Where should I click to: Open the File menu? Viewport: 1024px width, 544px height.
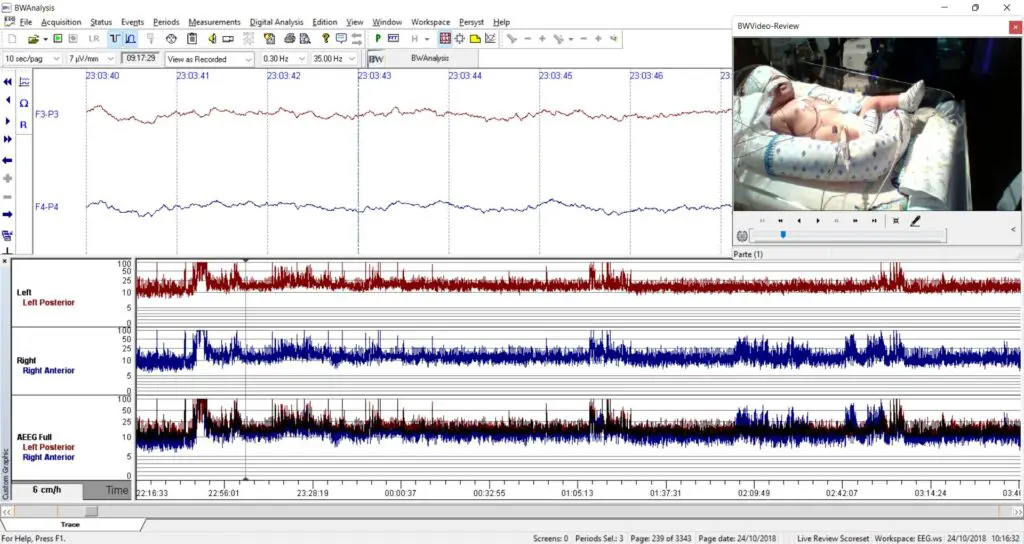26,22
